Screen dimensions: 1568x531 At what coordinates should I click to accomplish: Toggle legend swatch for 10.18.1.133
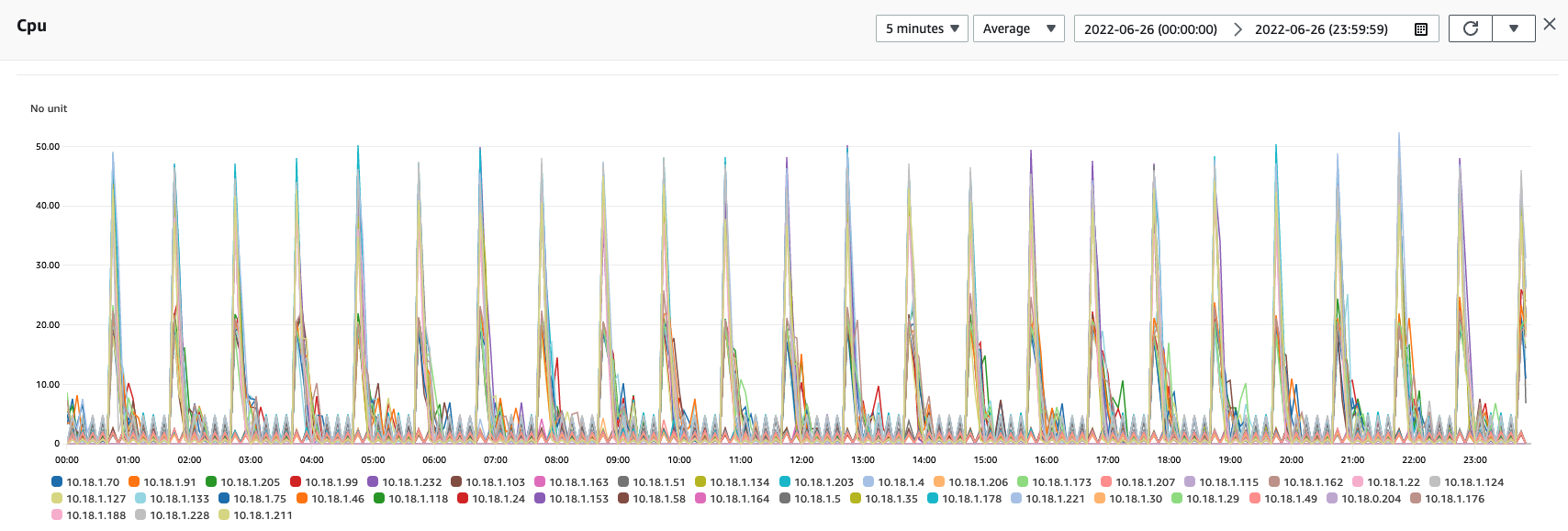[140, 498]
